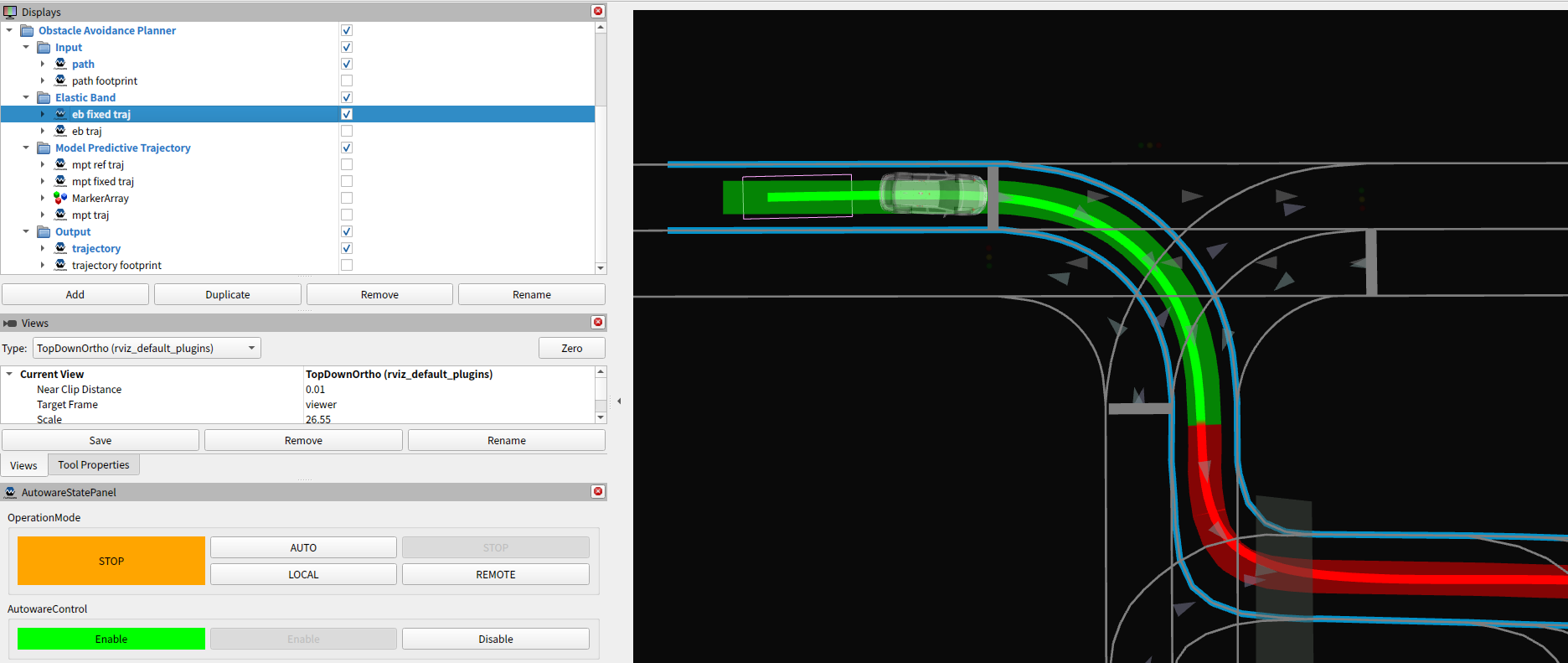Image resolution: width=1568 pixels, height=663 pixels.
Task: Click the Displays panel monitor icon
Action: 10,12
